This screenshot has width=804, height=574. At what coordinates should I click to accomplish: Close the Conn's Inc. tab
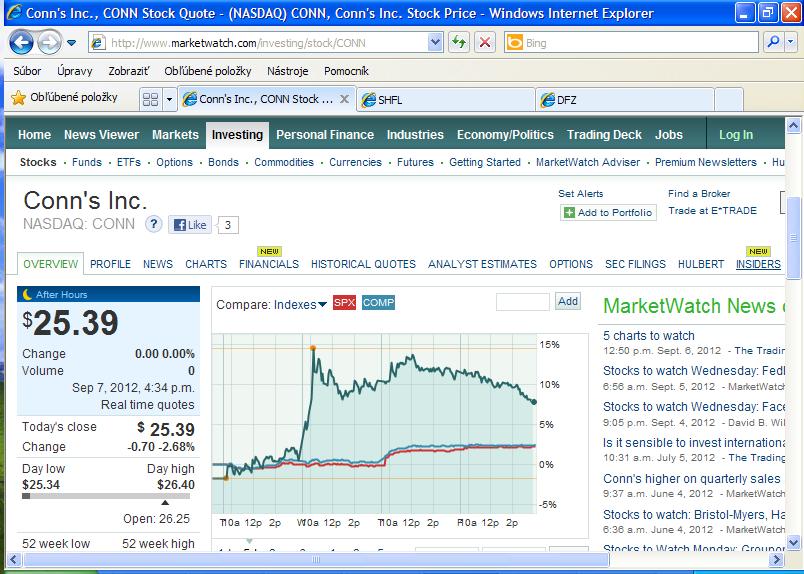point(345,99)
